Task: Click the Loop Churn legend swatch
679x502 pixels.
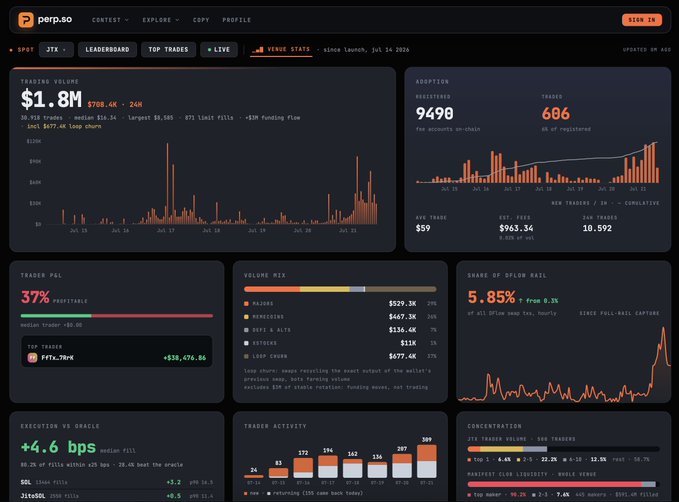Action: (246, 356)
